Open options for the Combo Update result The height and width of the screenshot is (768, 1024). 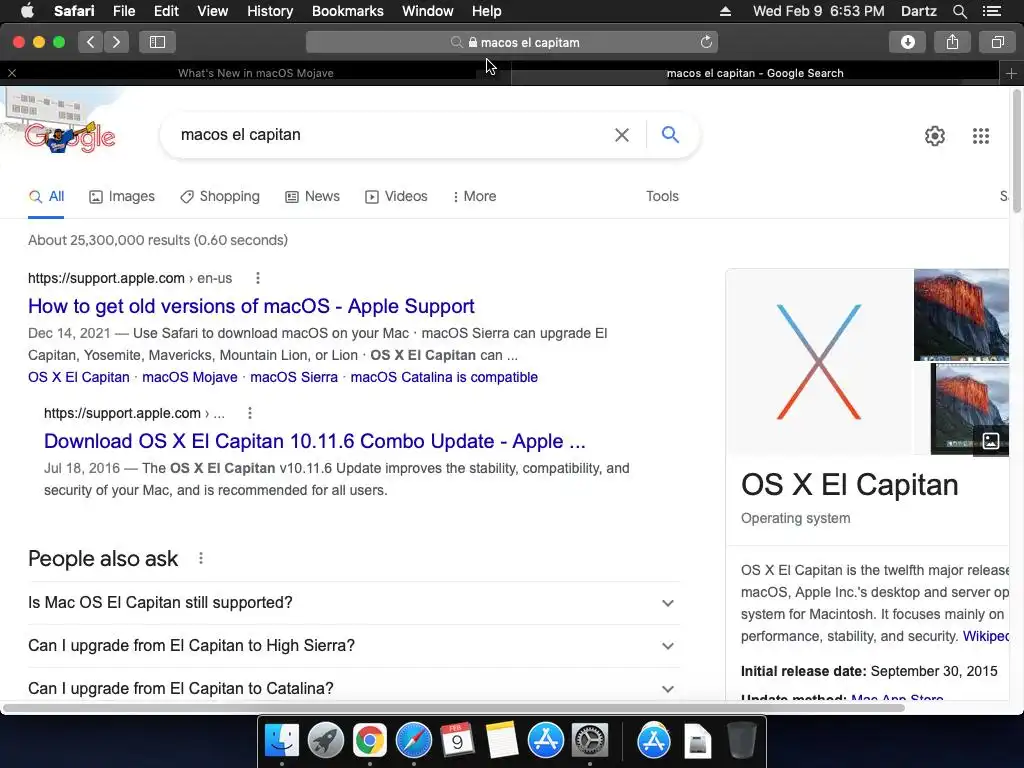coord(249,413)
